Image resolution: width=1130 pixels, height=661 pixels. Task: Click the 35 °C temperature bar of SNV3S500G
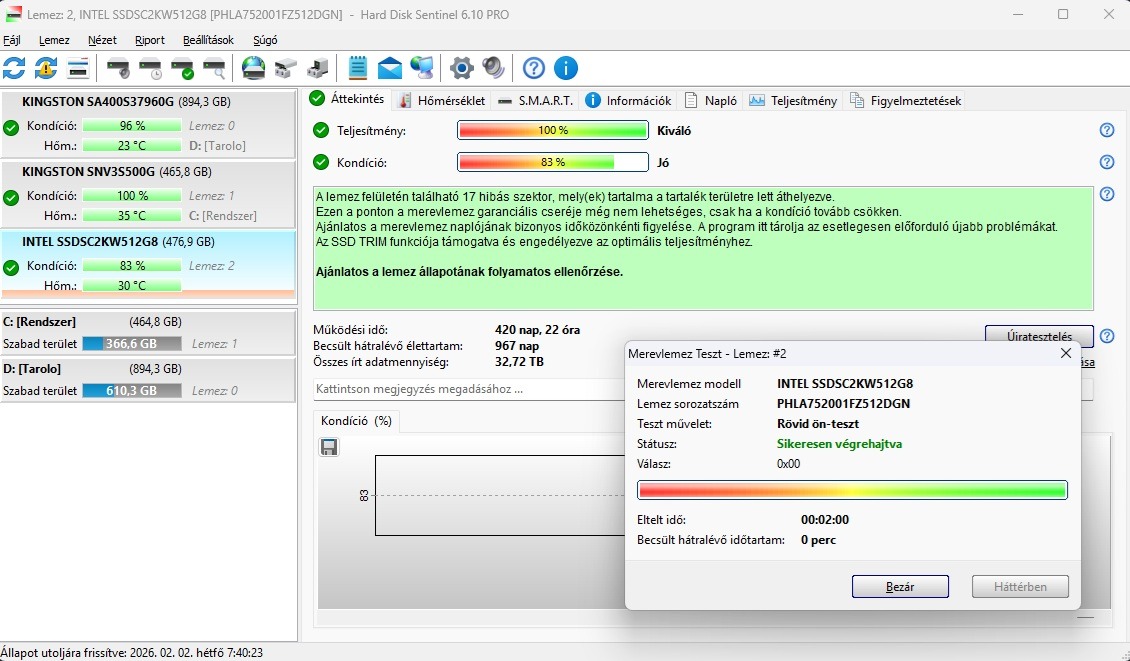[x=132, y=216]
